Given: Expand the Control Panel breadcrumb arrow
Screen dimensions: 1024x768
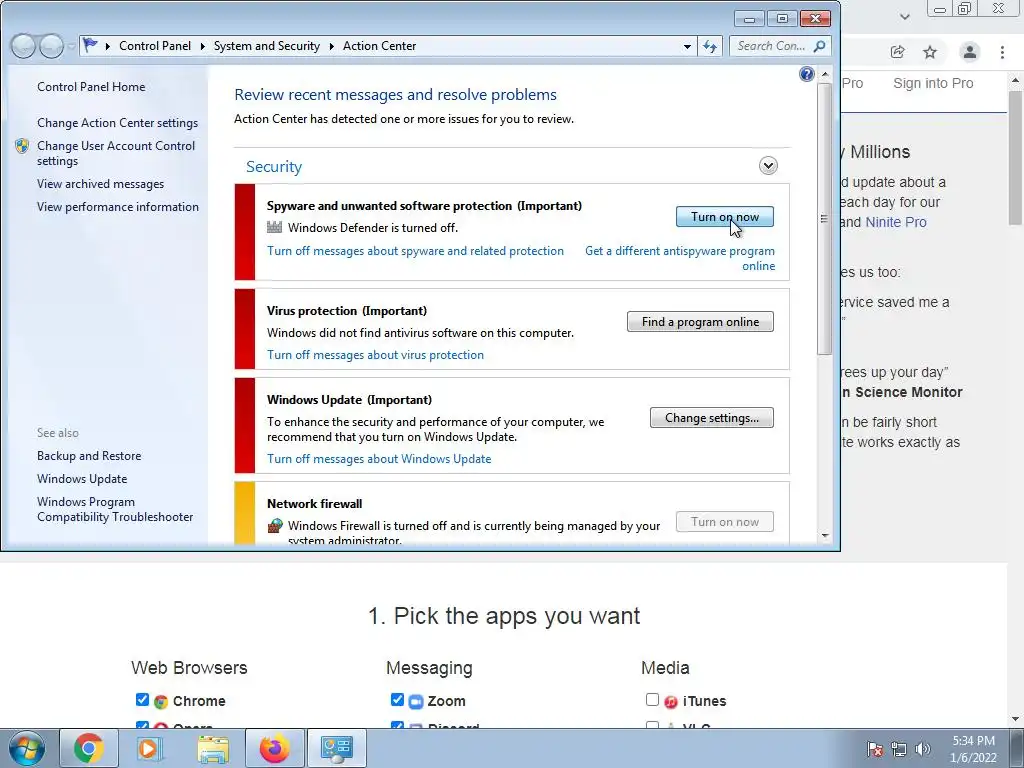Looking at the screenshot, I should [202, 46].
